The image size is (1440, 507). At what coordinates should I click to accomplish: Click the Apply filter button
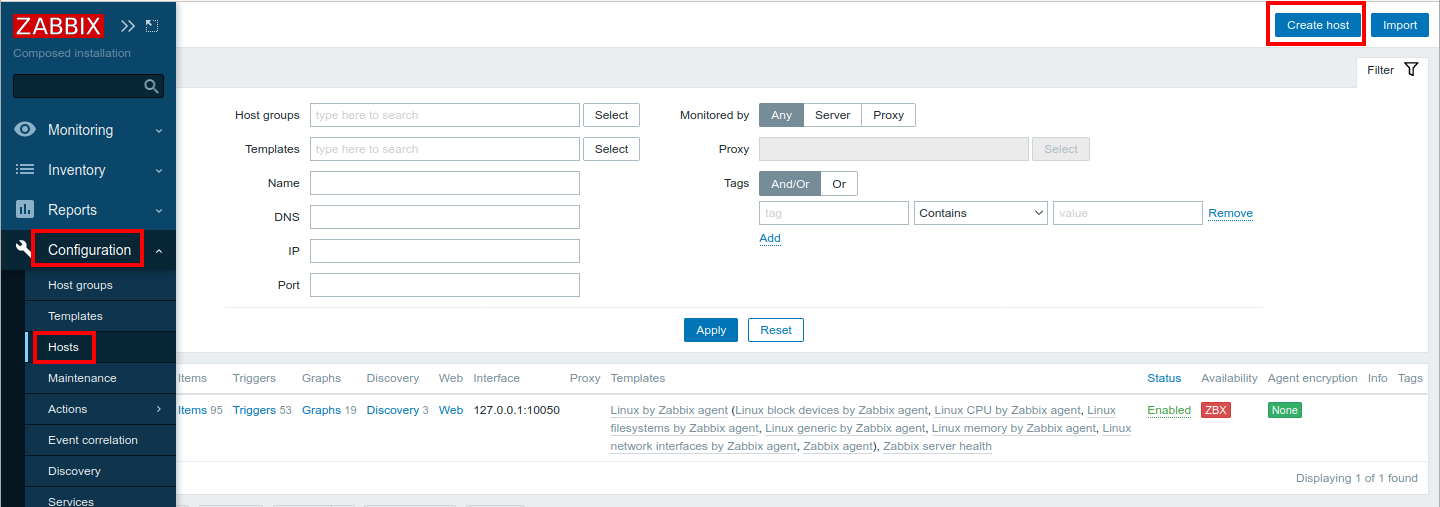coord(711,330)
